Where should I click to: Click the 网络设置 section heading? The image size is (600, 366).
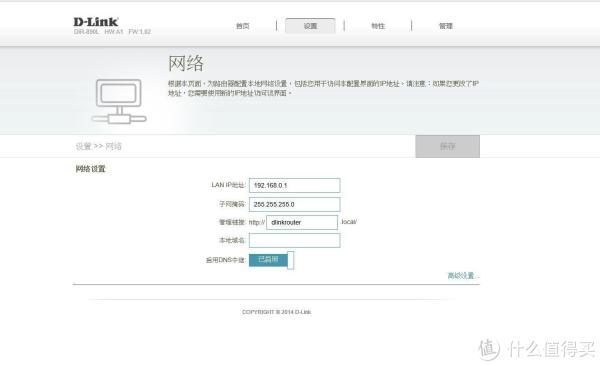coord(90,169)
